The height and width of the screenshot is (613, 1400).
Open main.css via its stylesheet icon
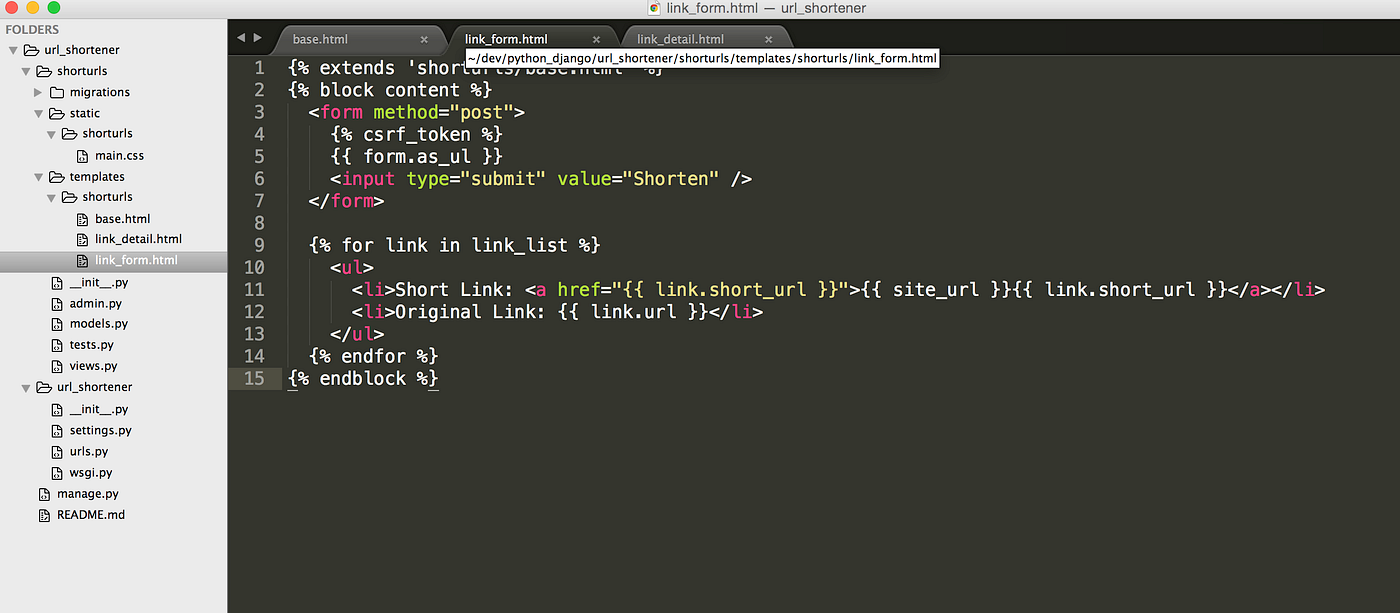click(x=81, y=155)
